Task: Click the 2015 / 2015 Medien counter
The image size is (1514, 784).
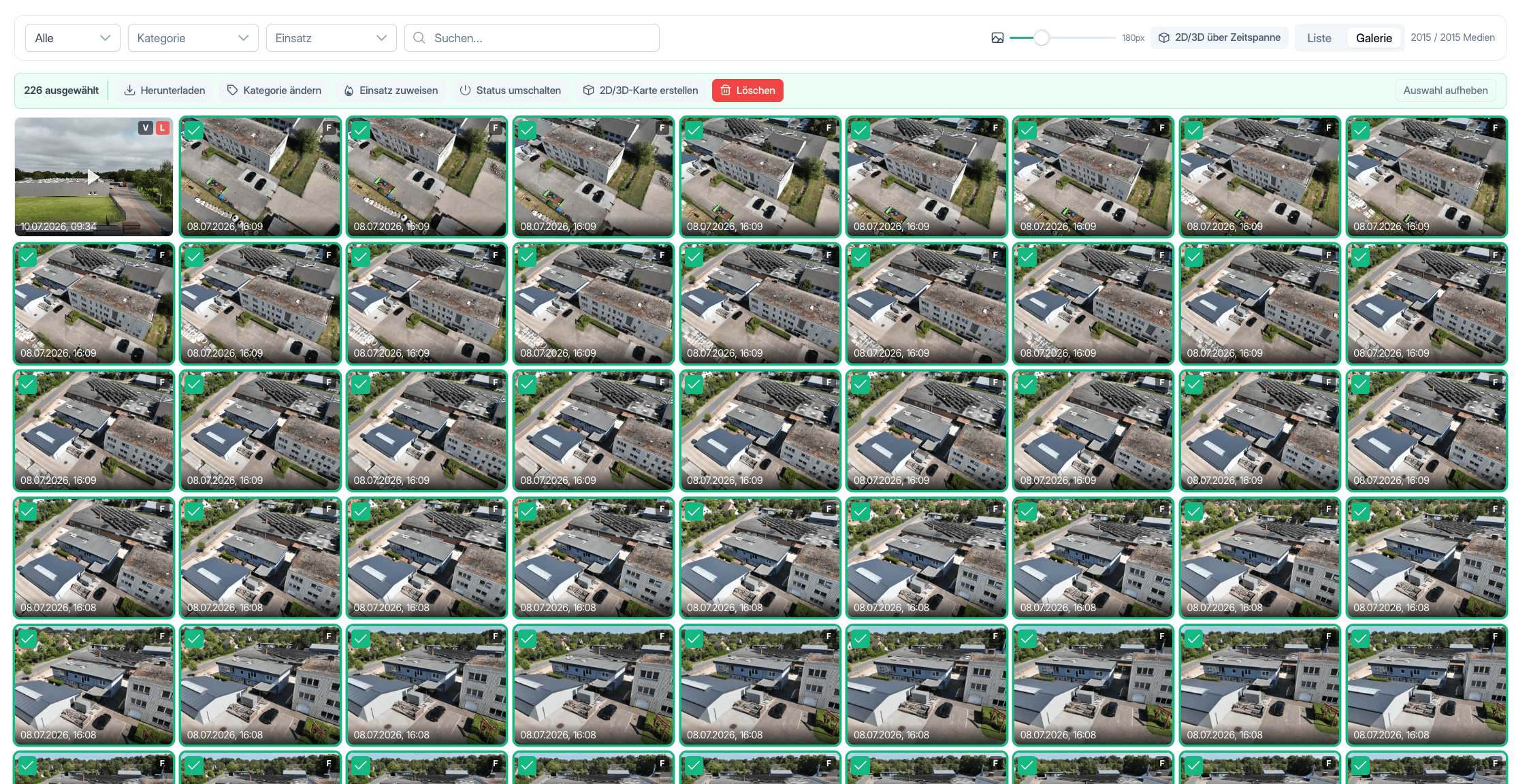Action: [1453, 37]
